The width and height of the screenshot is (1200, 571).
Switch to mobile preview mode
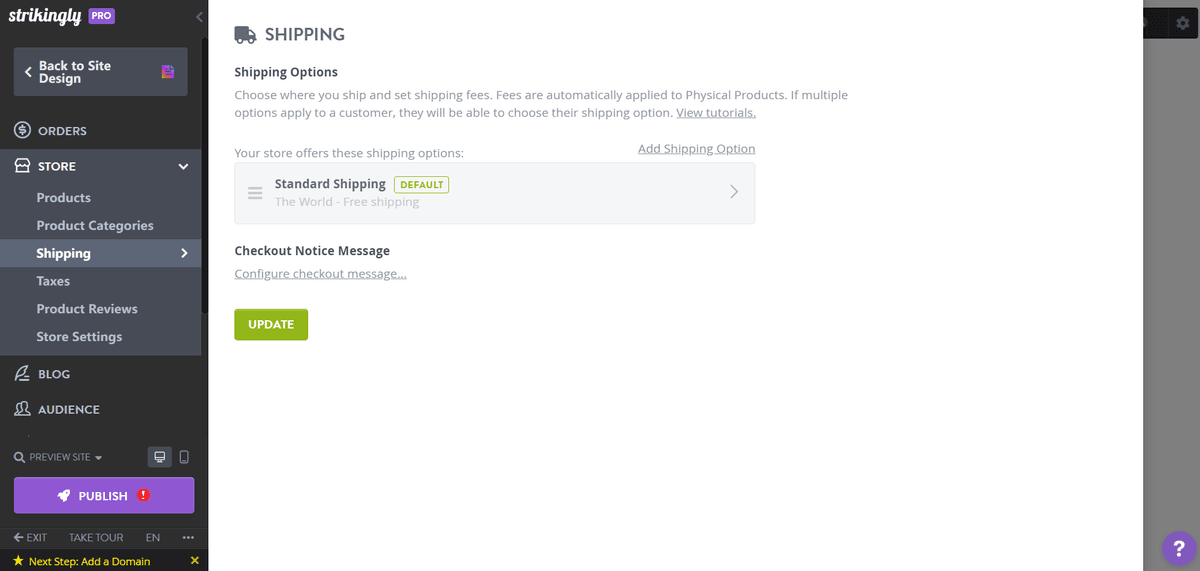click(x=184, y=457)
